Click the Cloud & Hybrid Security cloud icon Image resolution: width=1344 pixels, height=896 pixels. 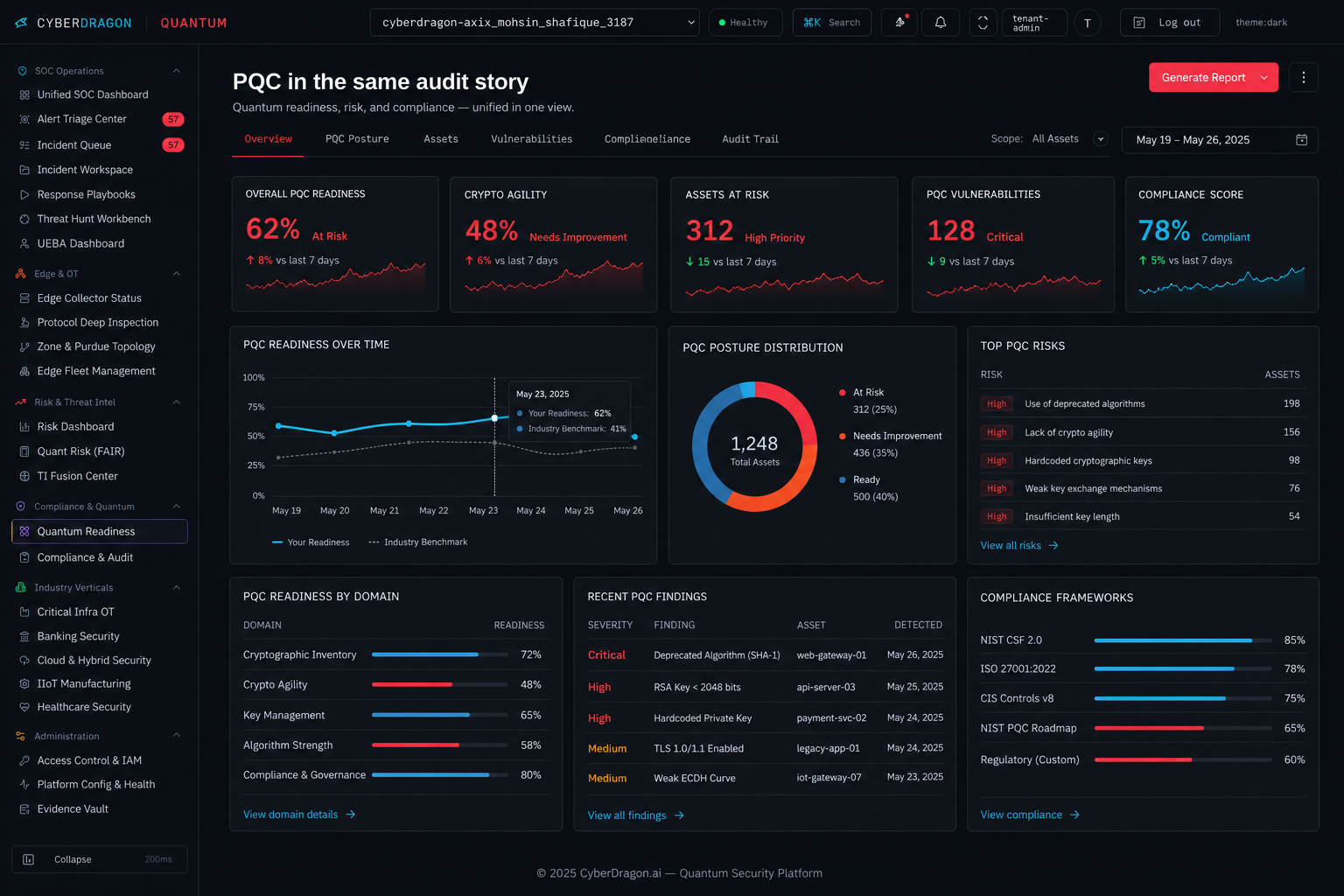click(24, 661)
